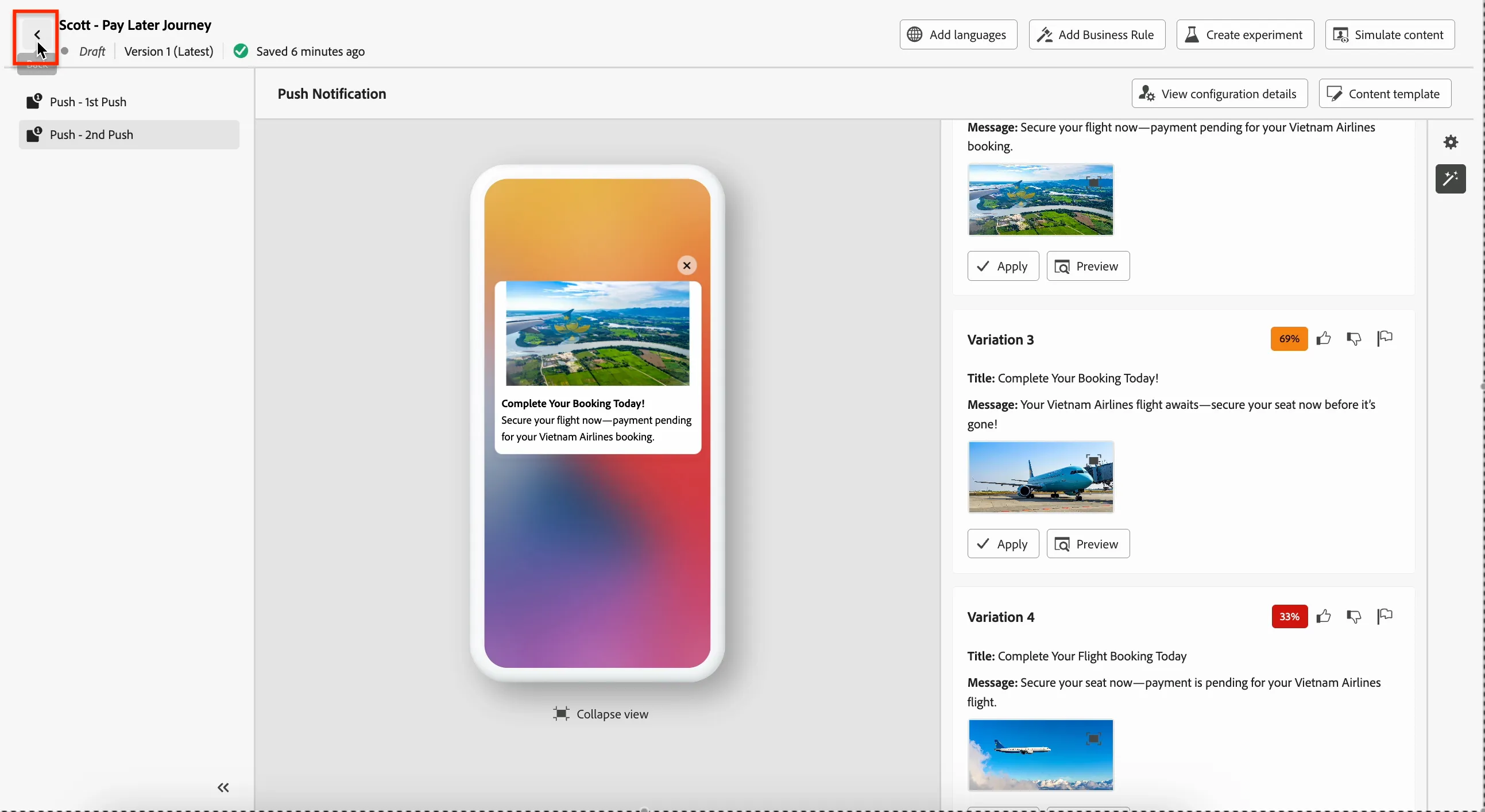Click the green saved checkmark status icon
The width and height of the screenshot is (1485, 812).
click(241, 51)
